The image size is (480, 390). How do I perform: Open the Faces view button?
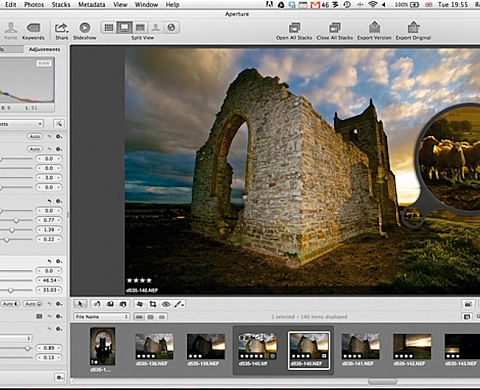(x=156, y=27)
